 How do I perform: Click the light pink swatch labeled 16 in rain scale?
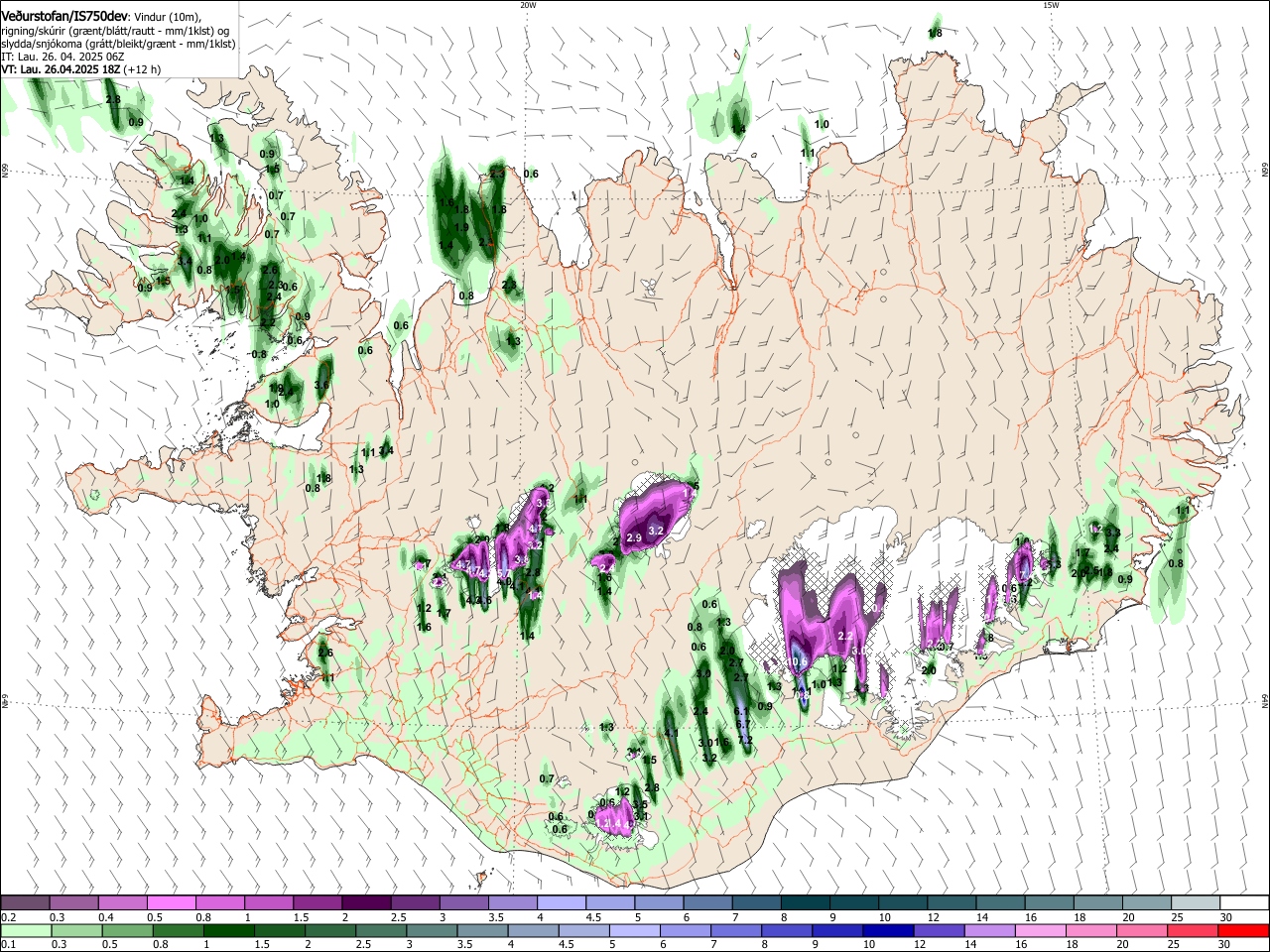click(x=1040, y=930)
